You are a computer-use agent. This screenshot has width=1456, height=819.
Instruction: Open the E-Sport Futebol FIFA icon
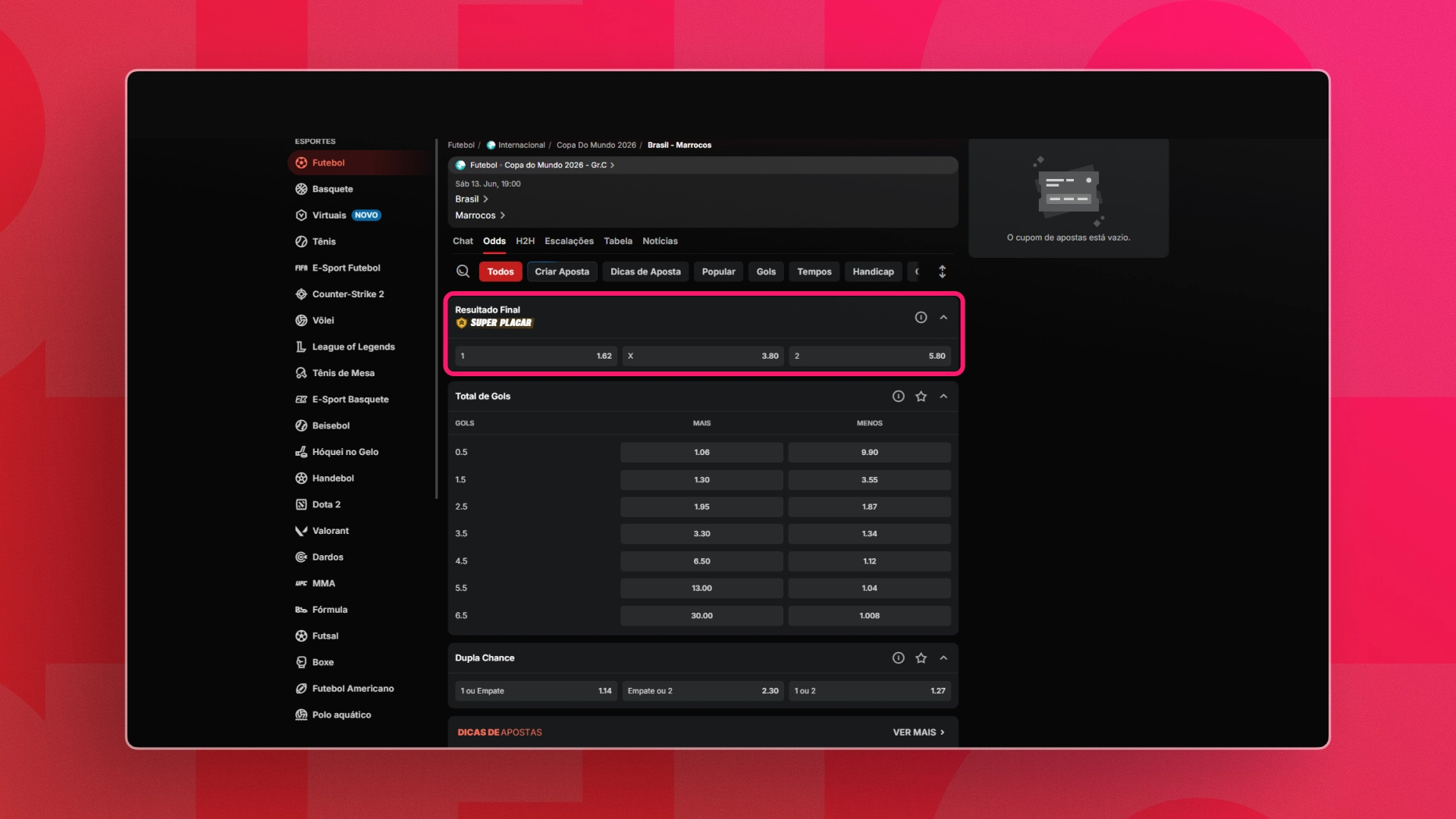(301, 268)
